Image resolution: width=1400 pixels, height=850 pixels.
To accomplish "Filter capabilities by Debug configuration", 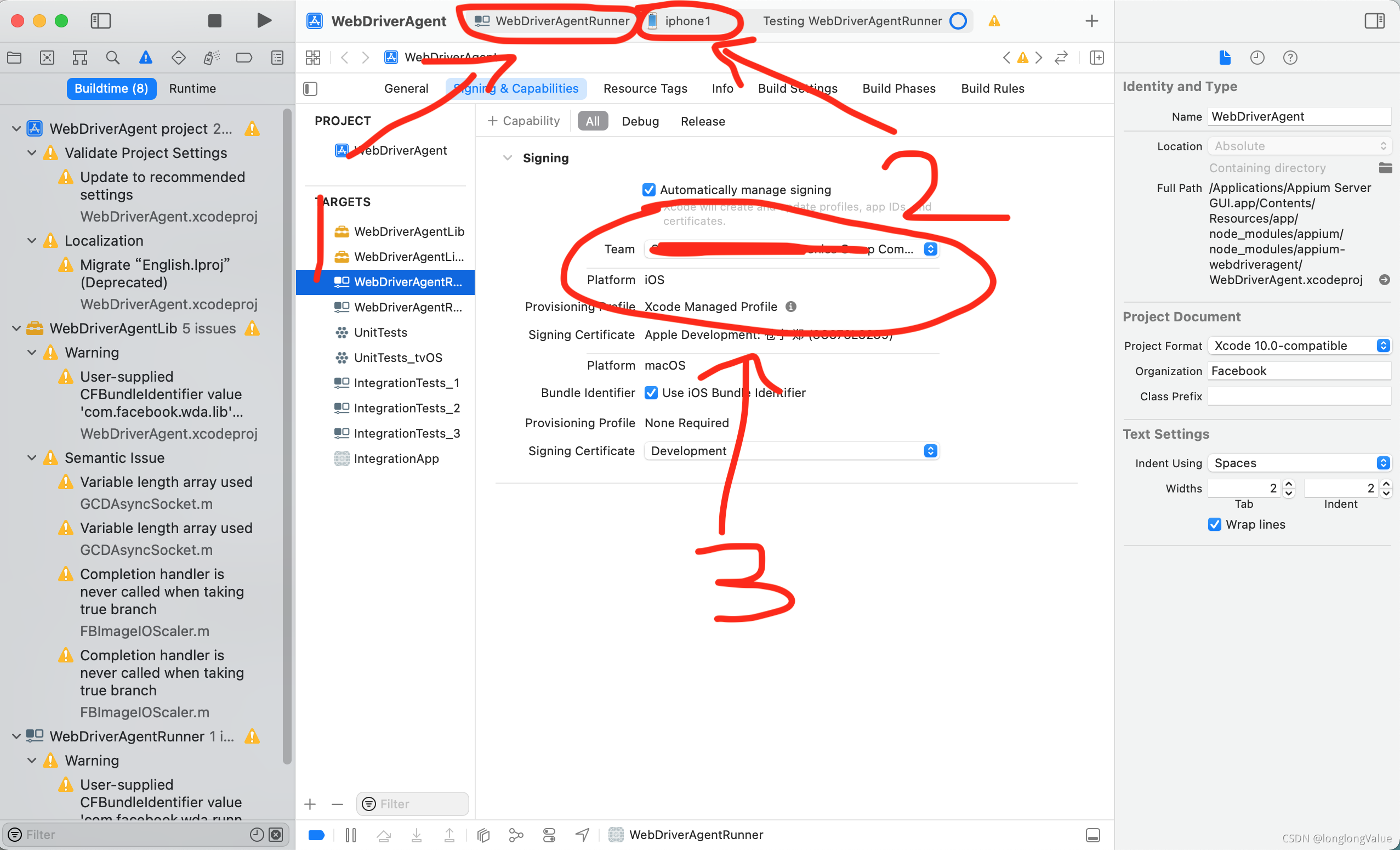I will tap(640, 121).
